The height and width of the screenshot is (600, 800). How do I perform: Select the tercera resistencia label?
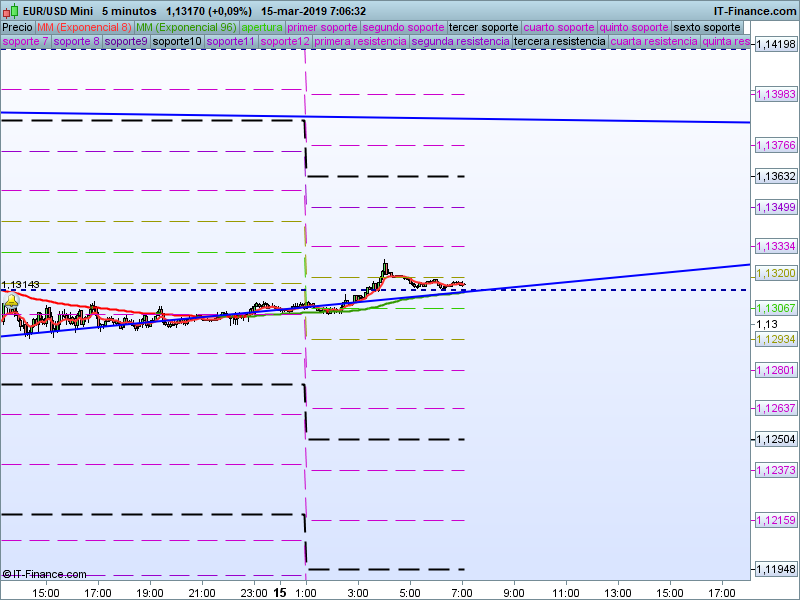(559, 42)
